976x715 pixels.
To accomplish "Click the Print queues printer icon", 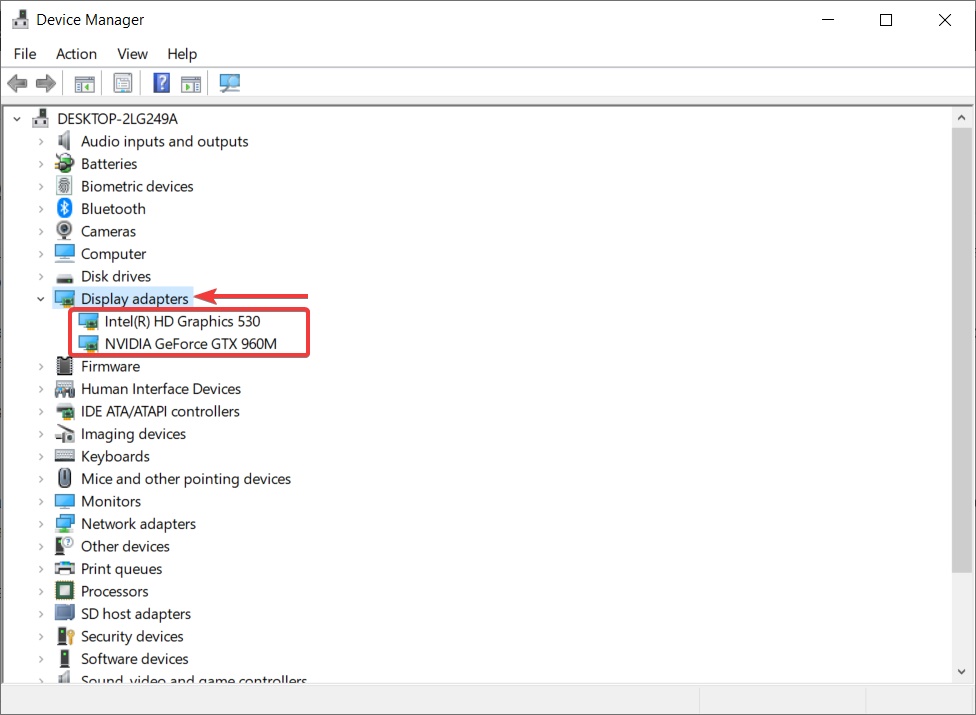I will (x=65, y=568).
